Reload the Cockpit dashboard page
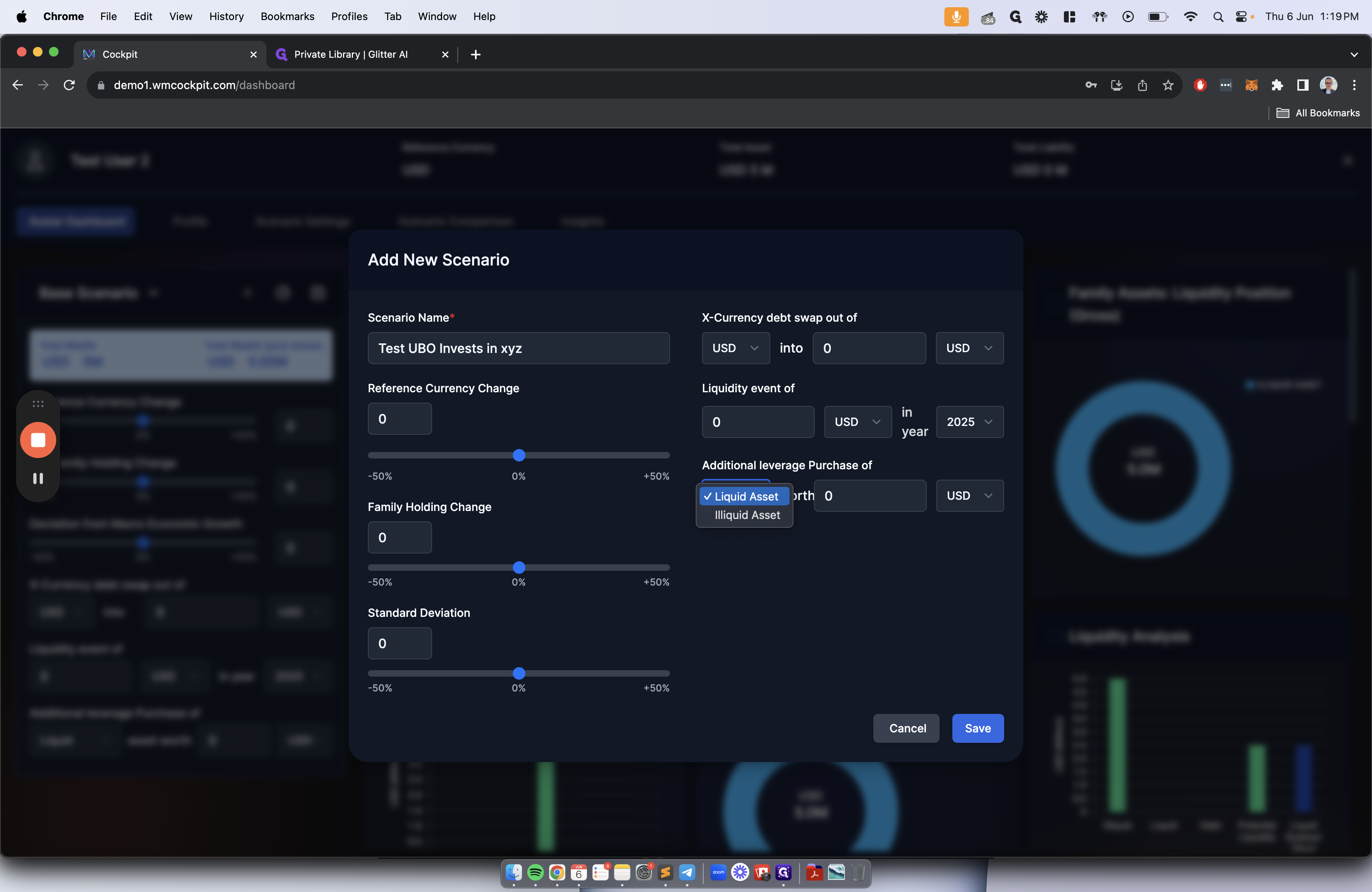 click(69, 85)
